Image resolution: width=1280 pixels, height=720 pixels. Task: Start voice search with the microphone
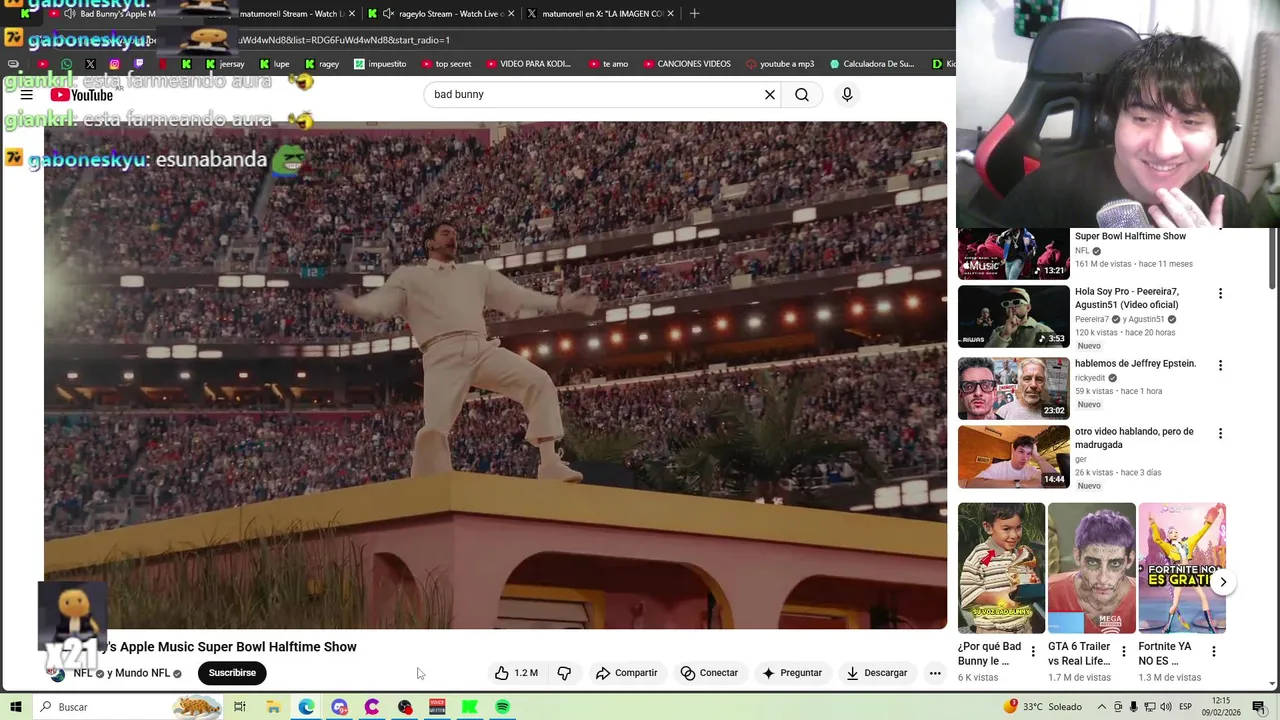coord(847,94)
